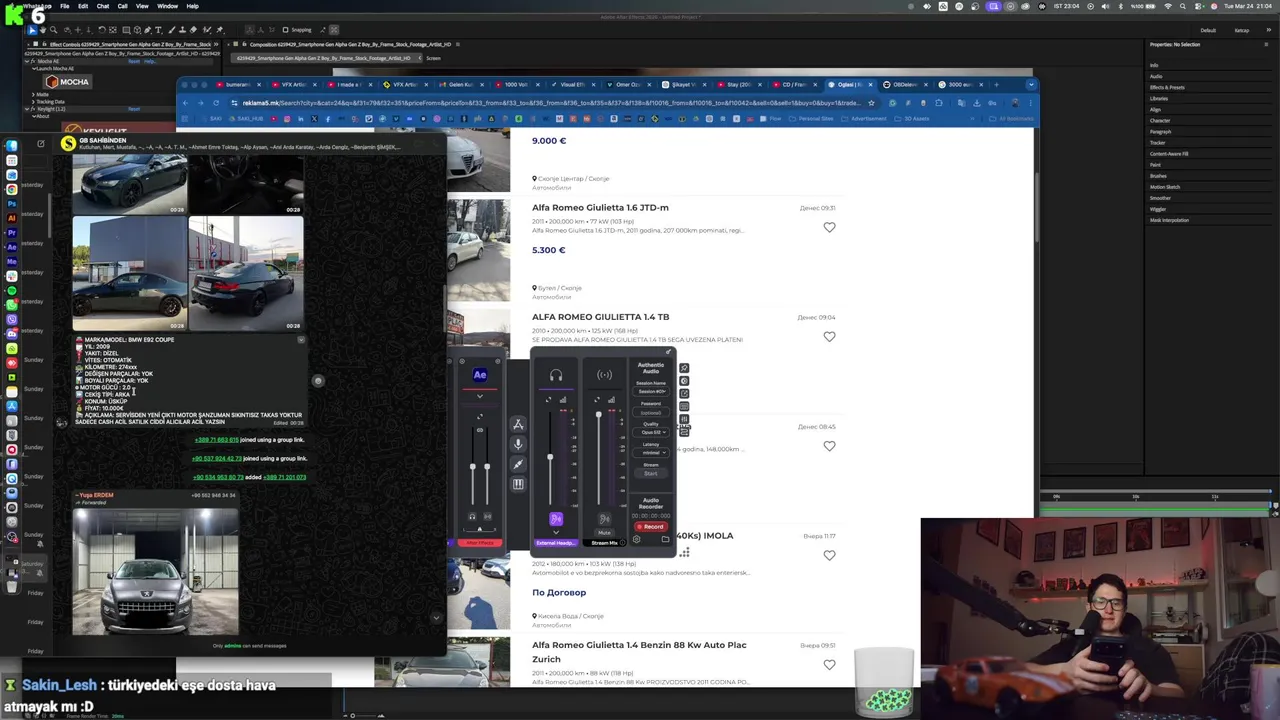
Task: Open the Audio Recorder folder icon
Action: pos(665,539)
